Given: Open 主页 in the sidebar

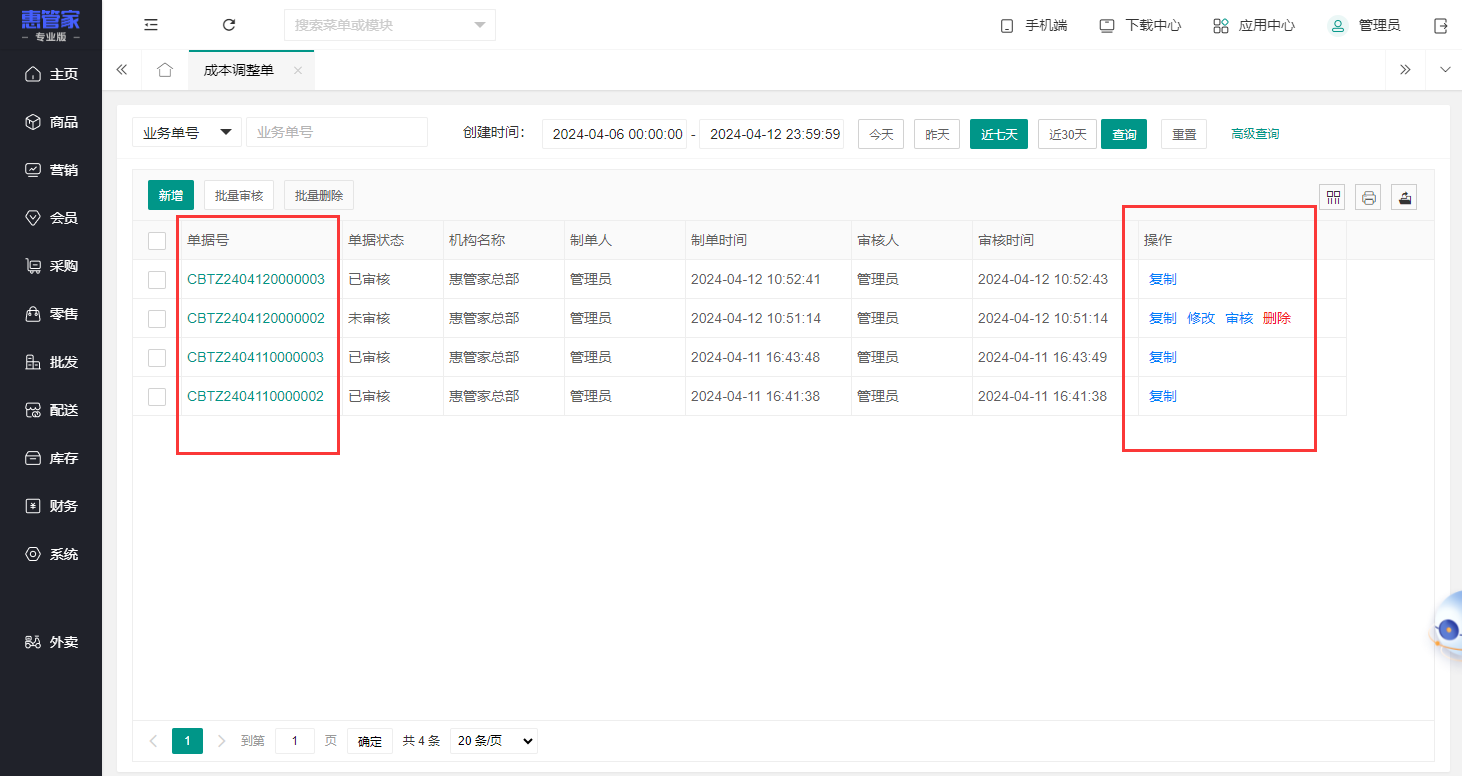Looking at the screenshot, I should click(x=51, y=74).
